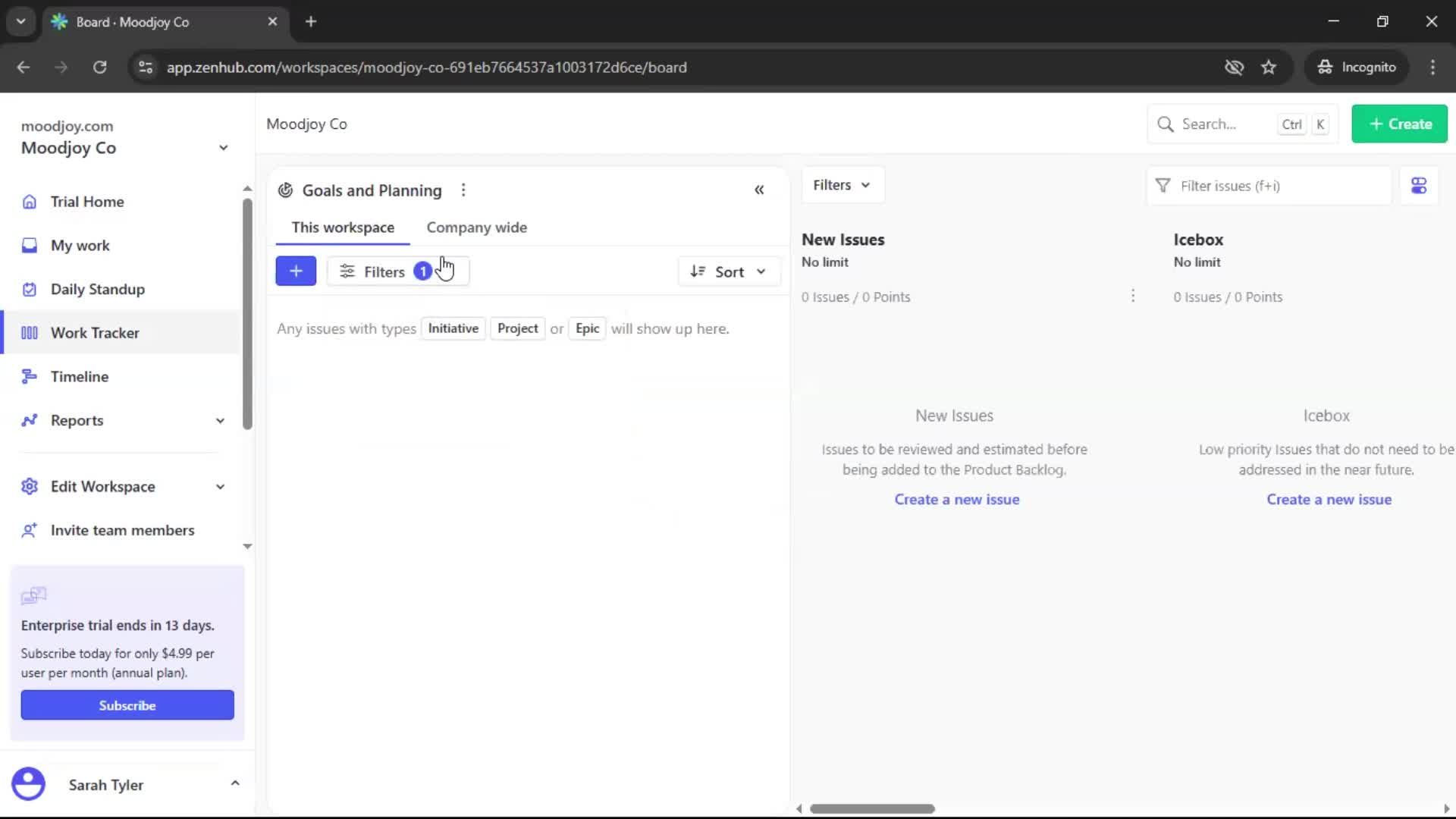The image size is (1456, 819).
Task: Click Subscribe on the trial banner
Action: 127,704
